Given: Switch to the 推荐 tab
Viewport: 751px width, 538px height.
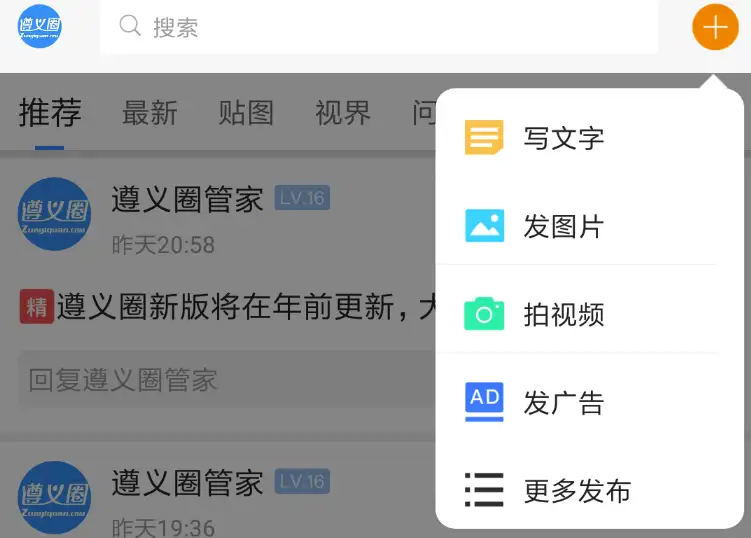Looking at the screenshot, I should tap(50, 113).
